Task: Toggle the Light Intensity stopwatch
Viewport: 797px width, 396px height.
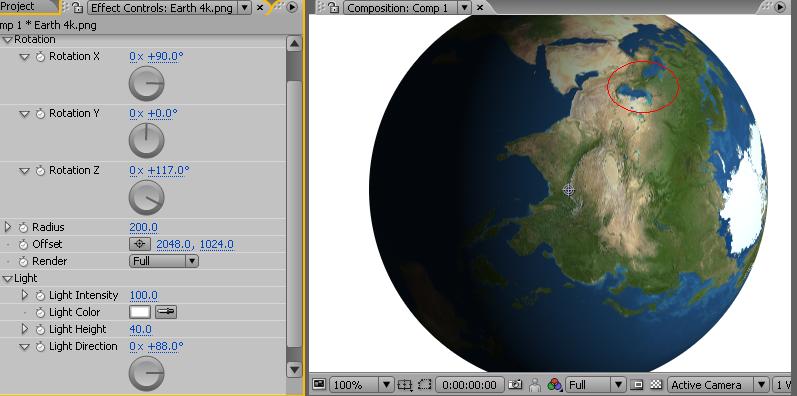Action: point(40,295)
